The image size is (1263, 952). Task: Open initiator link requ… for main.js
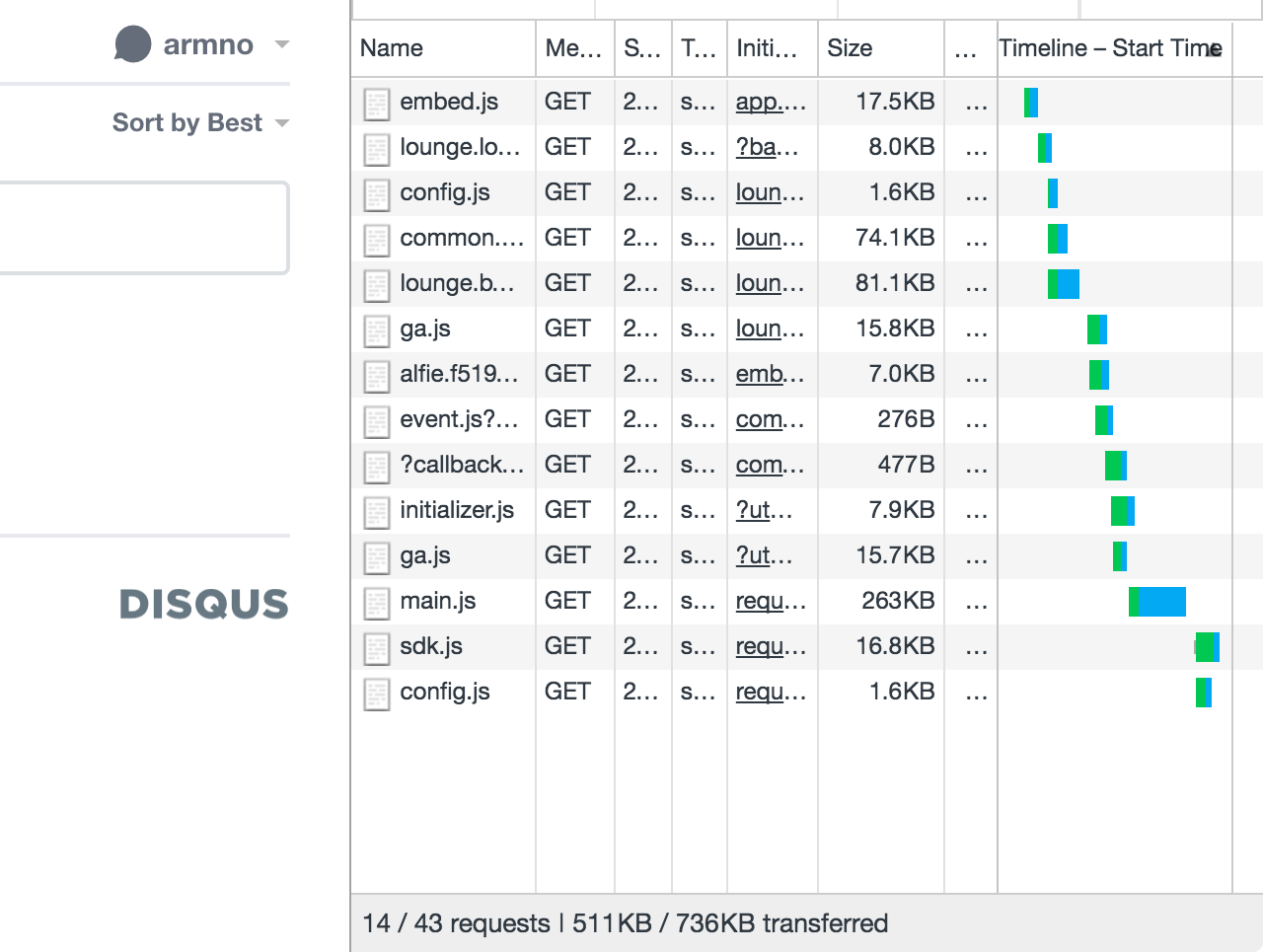pyautogui.click(x=772, y=602)
